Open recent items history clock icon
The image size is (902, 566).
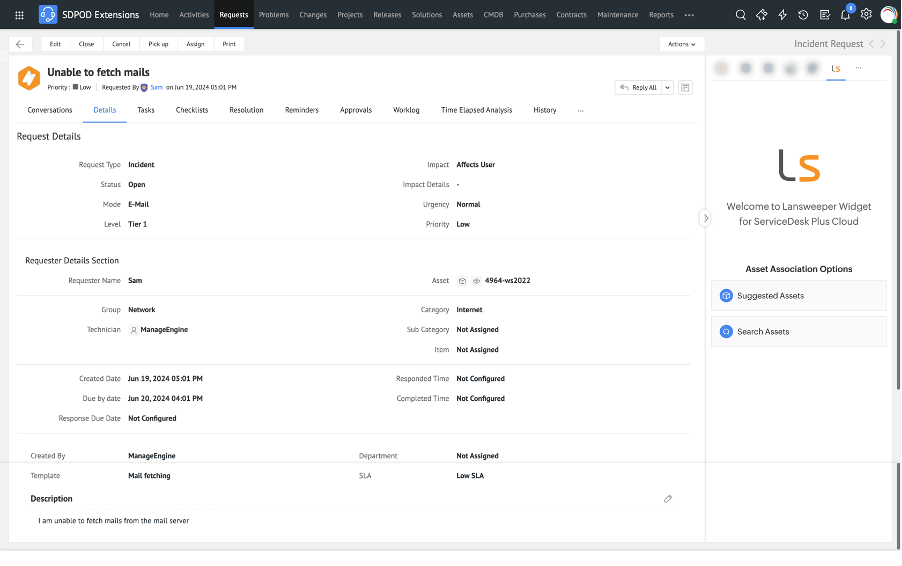coord(803,15)
